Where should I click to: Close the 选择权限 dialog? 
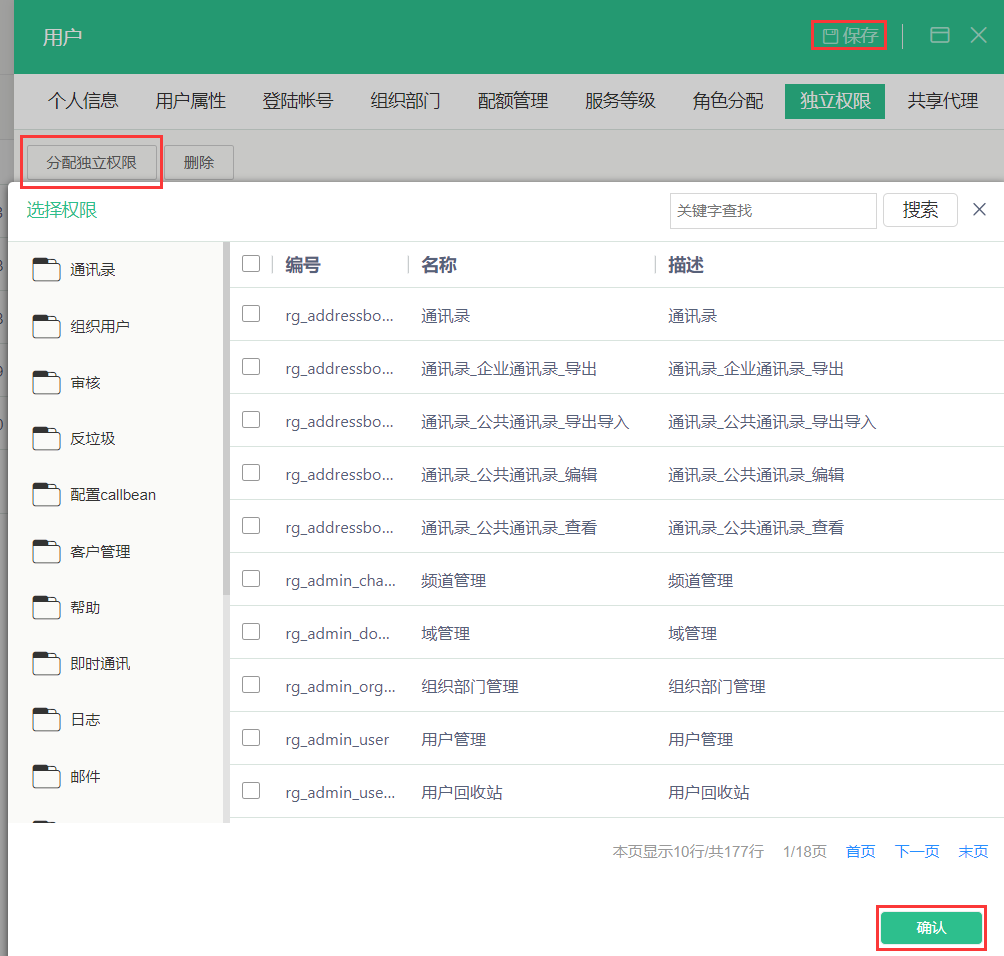pos(979,209)
